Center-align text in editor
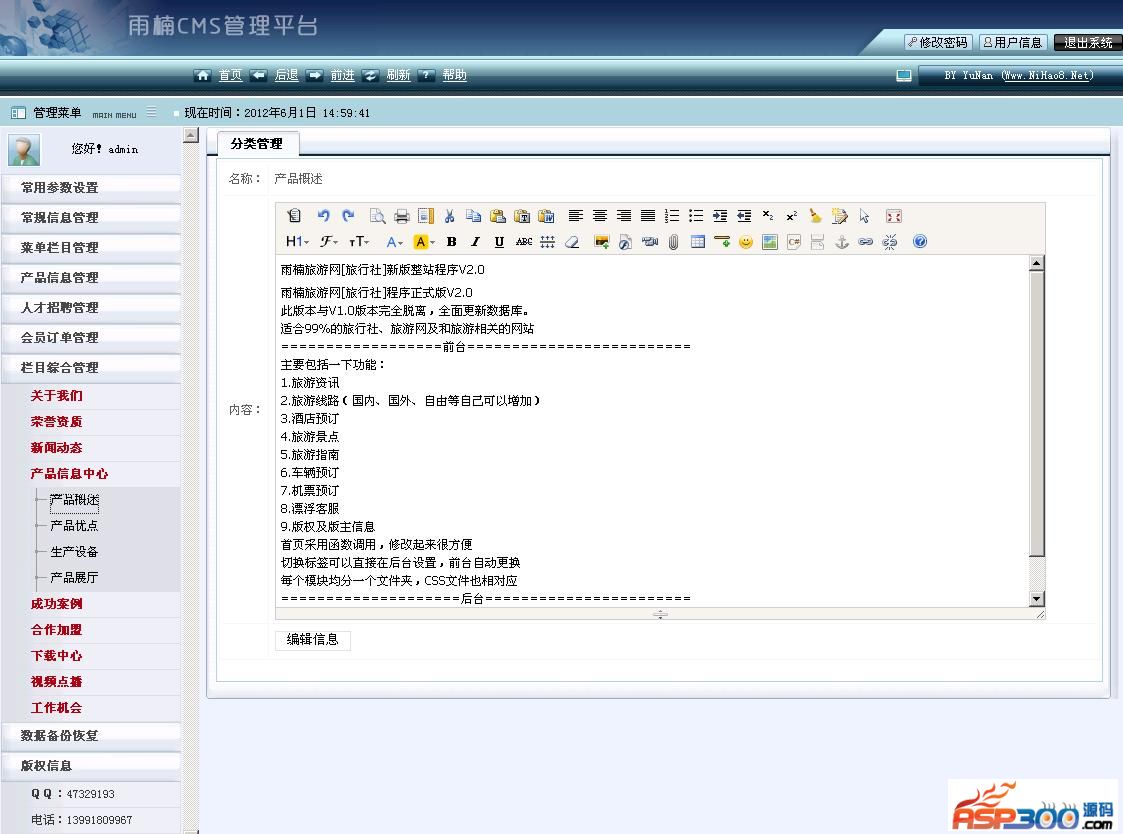Viewport: 1123px width, 834px height. [x=600, y=216]
